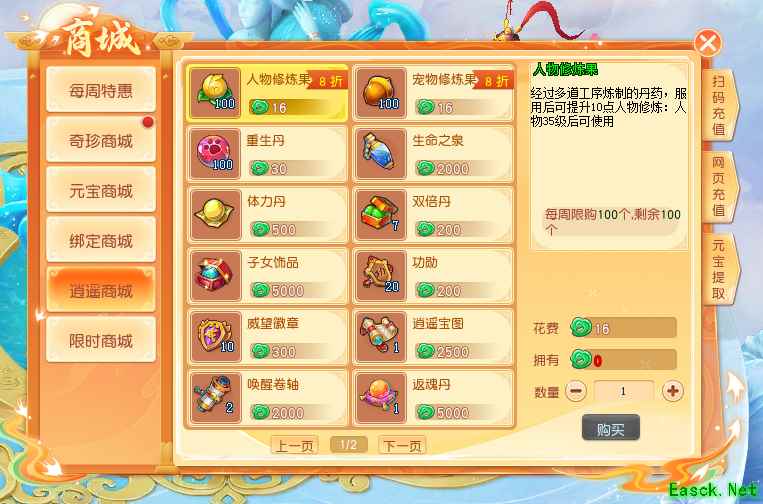Viewport: 763px width, 504px height.
Task: Select the 宠物修炼果 acorn icon
Action: (381, 92)
